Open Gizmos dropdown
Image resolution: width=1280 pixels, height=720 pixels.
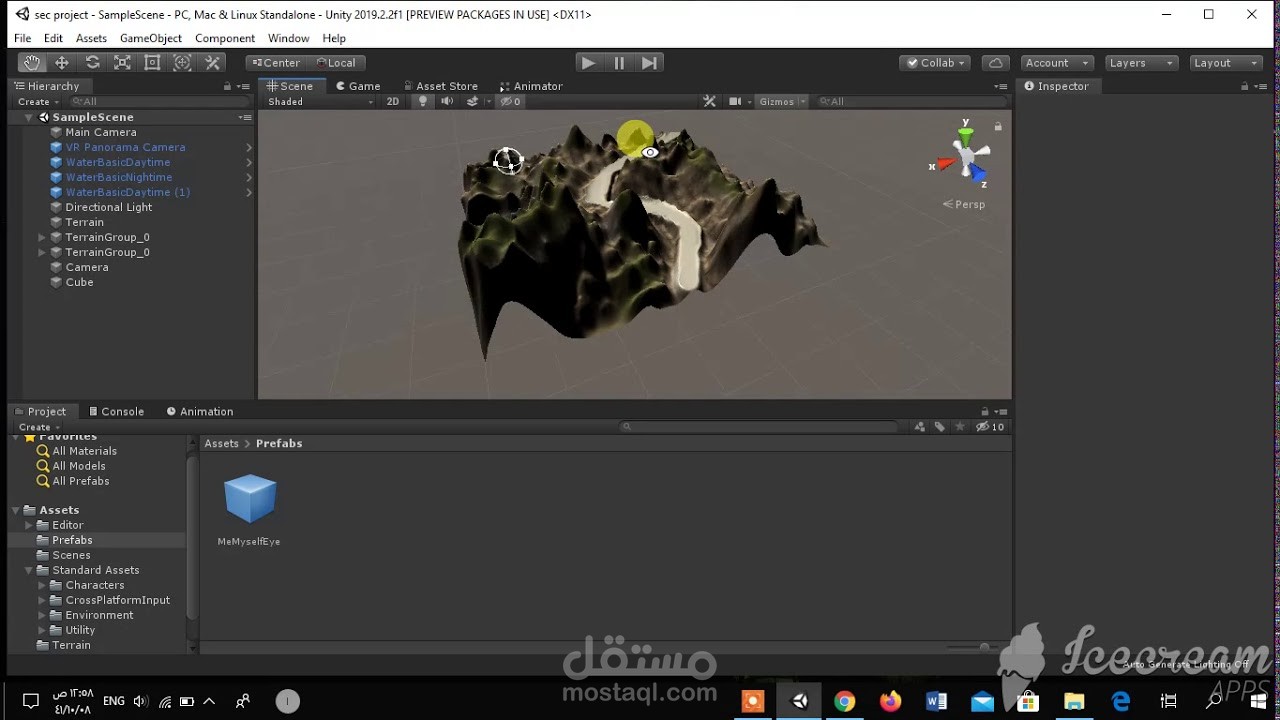(782, 101)
